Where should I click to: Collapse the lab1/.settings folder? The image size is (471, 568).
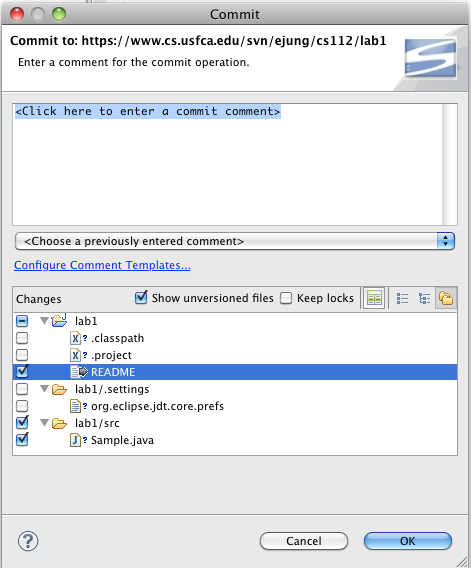click(44, 389)
